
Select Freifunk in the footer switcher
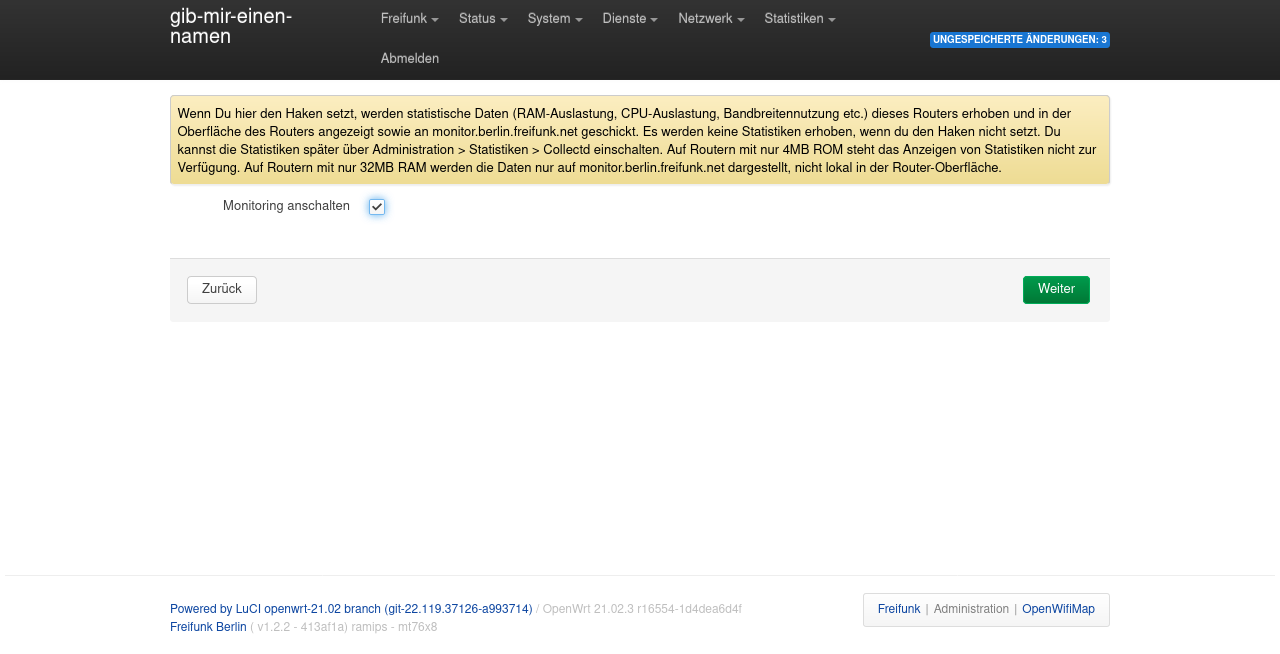click(x=898, y=609)
